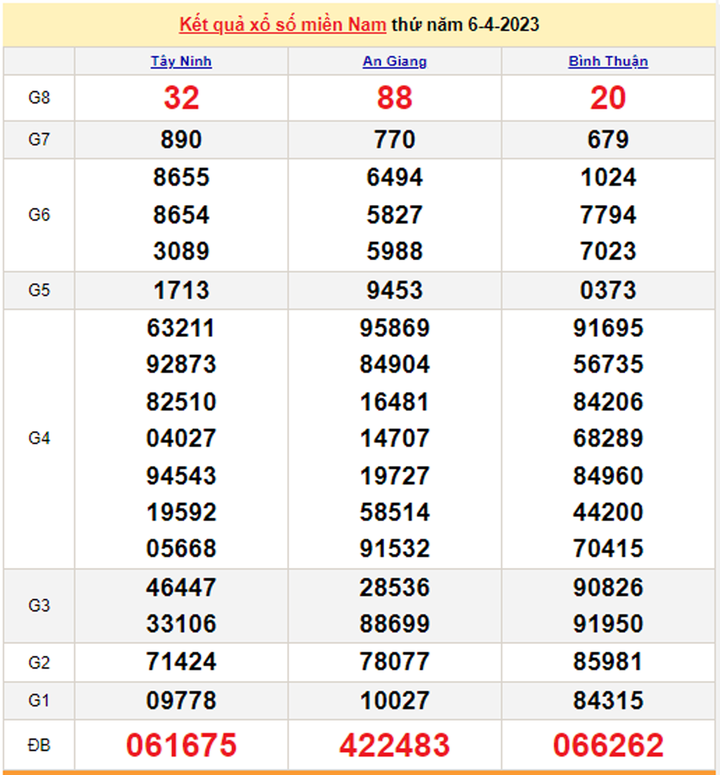Image resolution: width=720 pixels, height=775 pixels.
Task: Select Bình Thuận special prize number 066262
Action: pos(608,745)
